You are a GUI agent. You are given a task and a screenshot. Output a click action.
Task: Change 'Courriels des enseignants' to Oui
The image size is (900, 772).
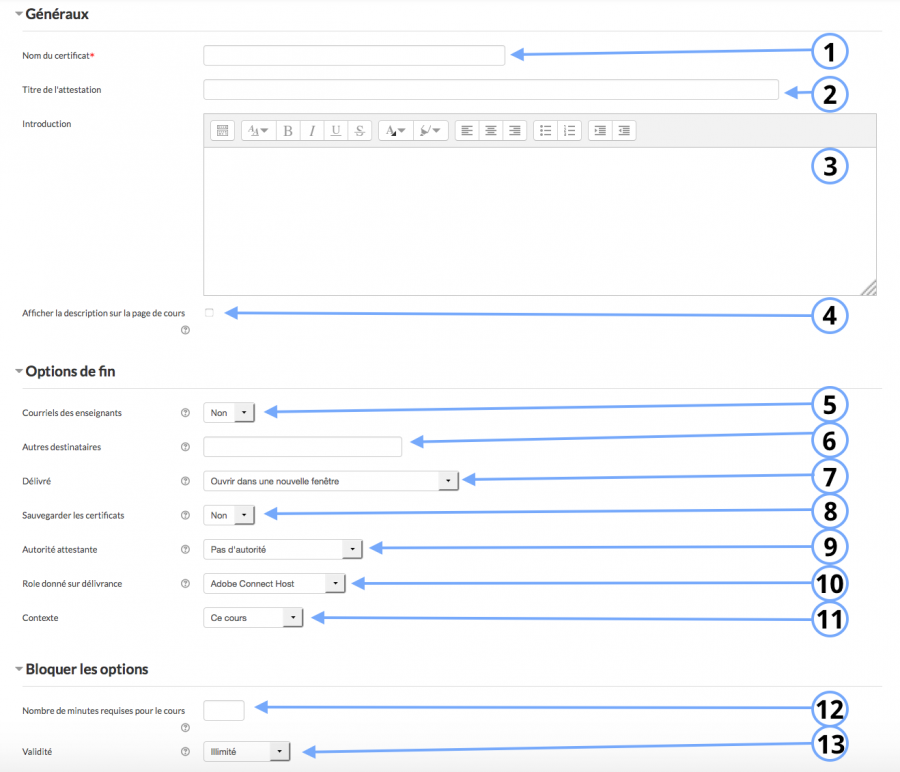tap(228, 411)
